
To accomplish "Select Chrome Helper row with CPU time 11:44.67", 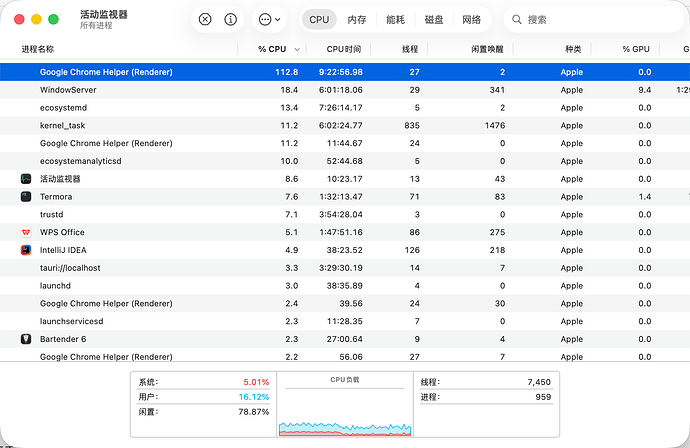I will pos(345,143).
